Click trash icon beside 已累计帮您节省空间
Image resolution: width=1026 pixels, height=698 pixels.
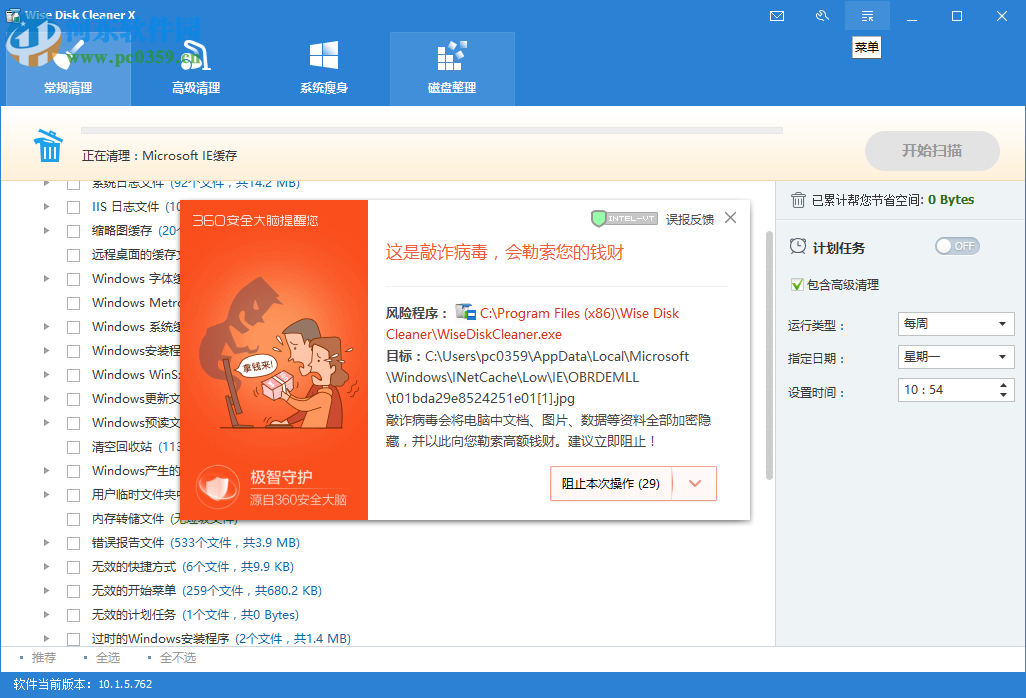(x=798, y=200)
